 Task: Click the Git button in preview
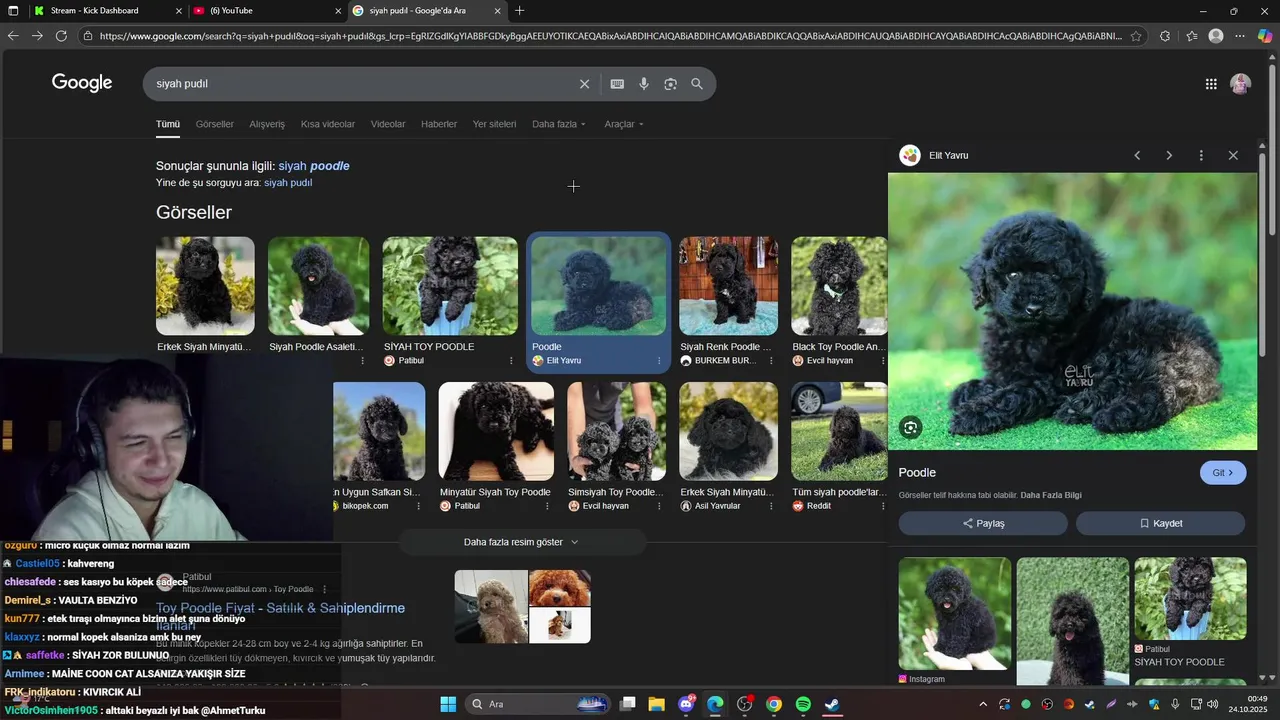click(x=1223, y=473)
